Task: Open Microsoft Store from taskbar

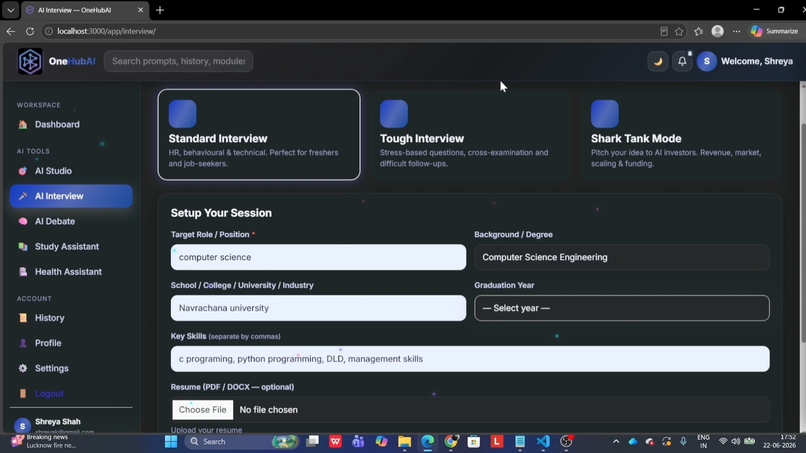Action: [x=474, y=442]
